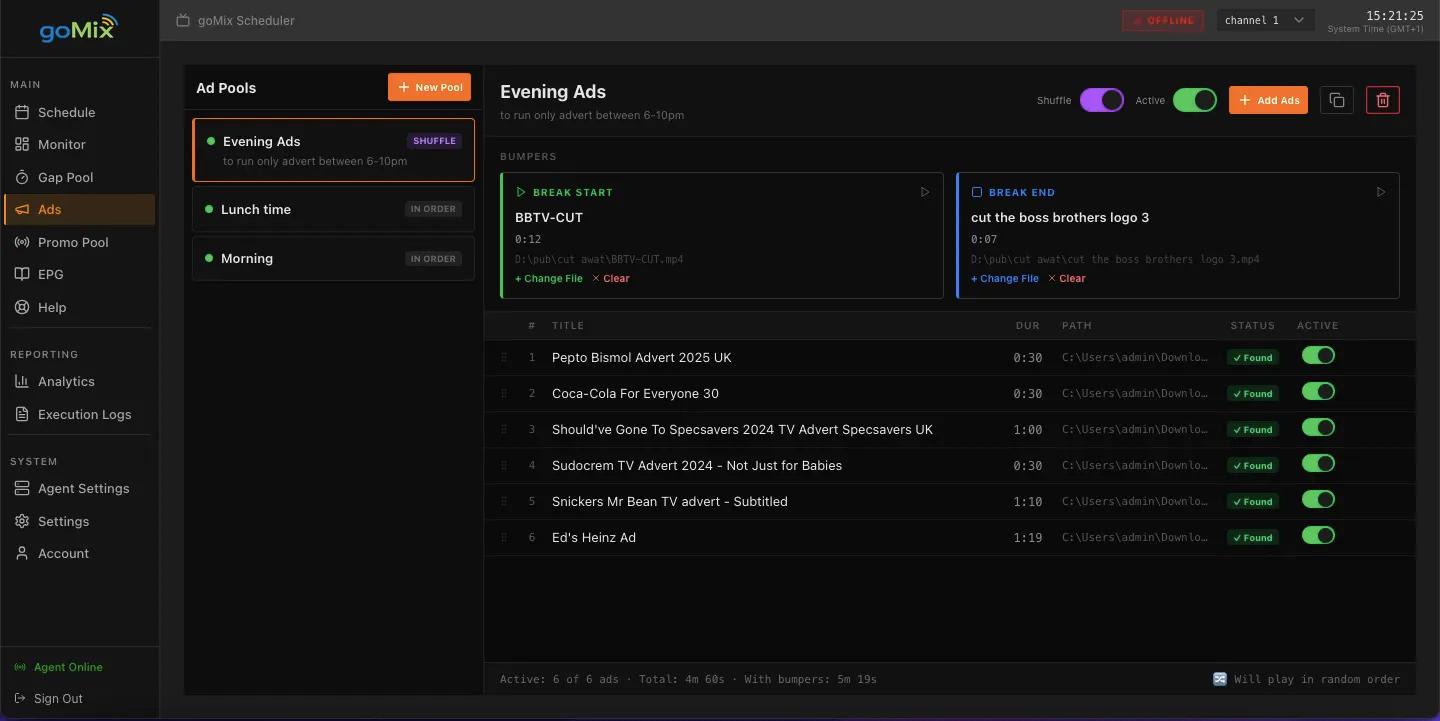Disable the Ed's Heinz Ad active toggle
The image size is (1440, 721).
(1318, 536)
